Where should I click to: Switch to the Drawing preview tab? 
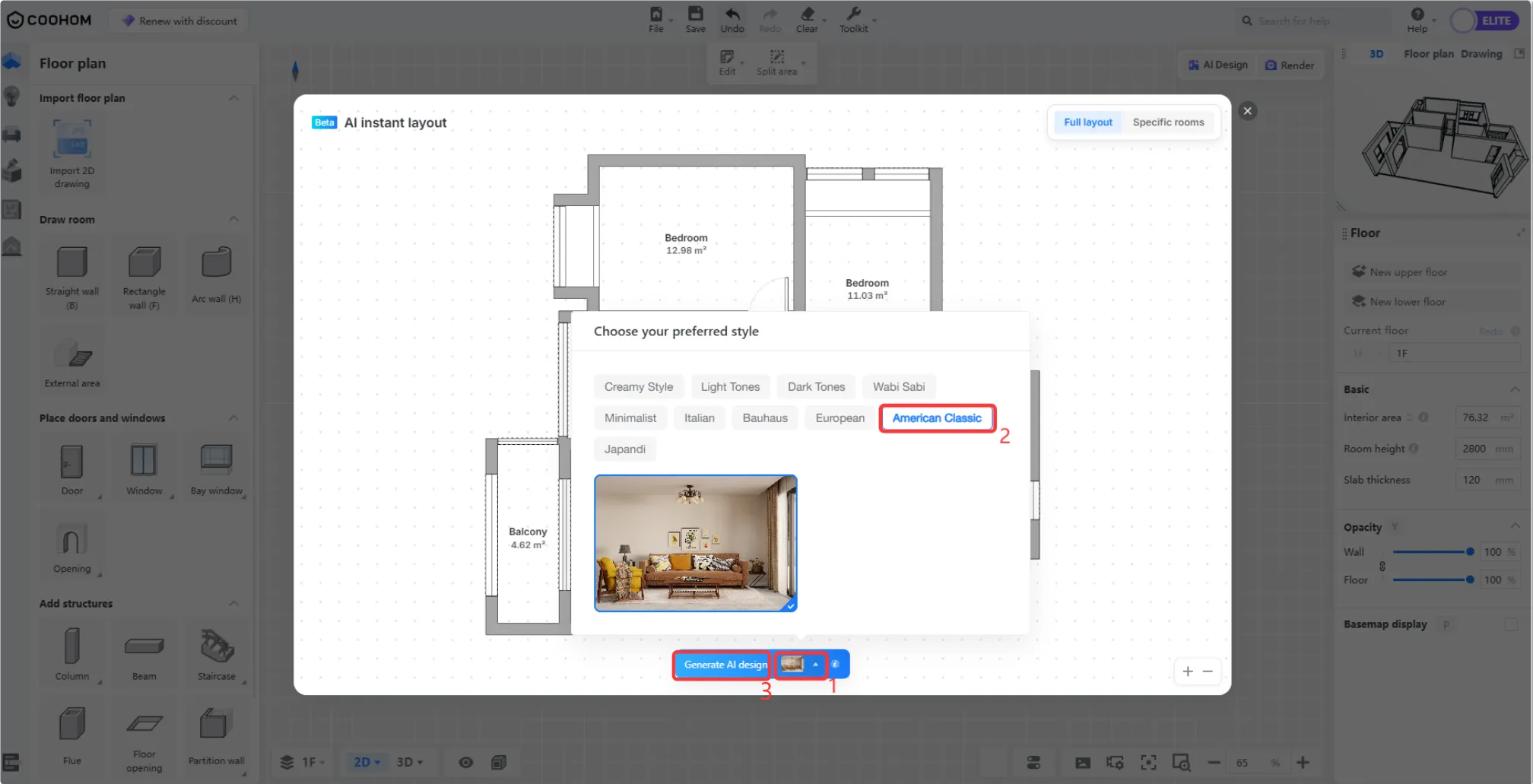tap(1481, 54)
